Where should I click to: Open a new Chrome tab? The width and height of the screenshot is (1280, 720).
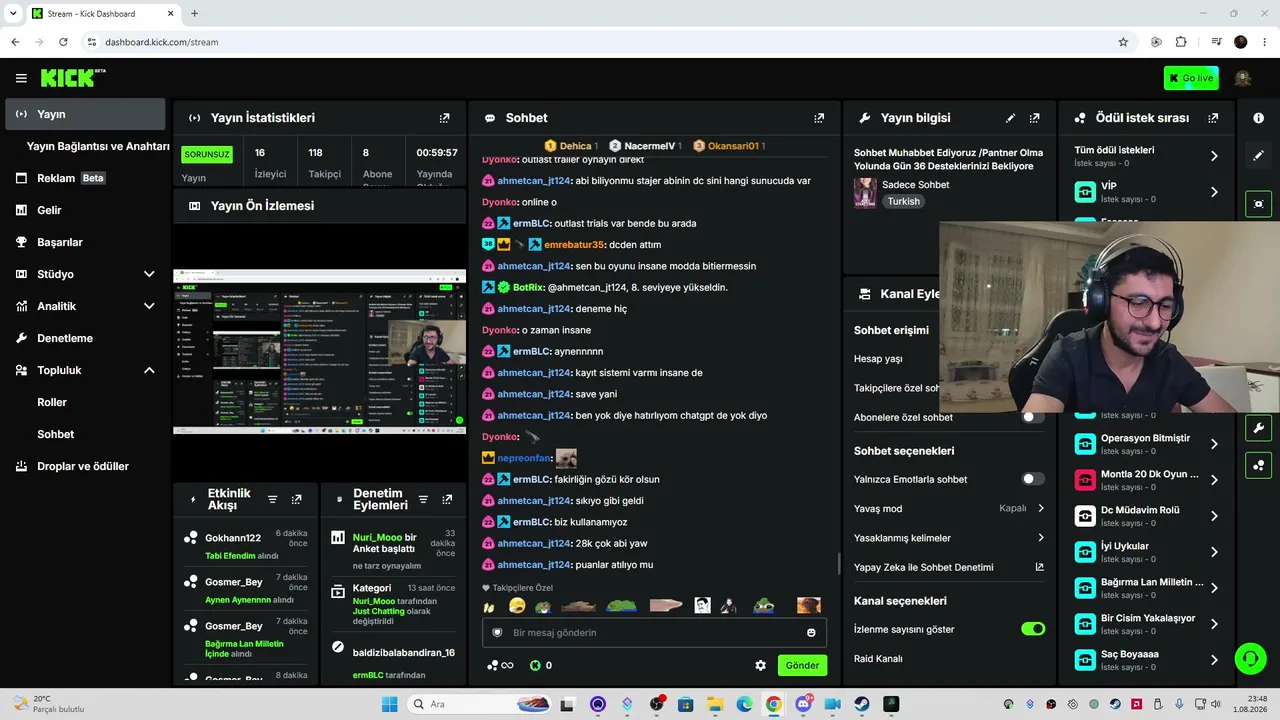194,14
